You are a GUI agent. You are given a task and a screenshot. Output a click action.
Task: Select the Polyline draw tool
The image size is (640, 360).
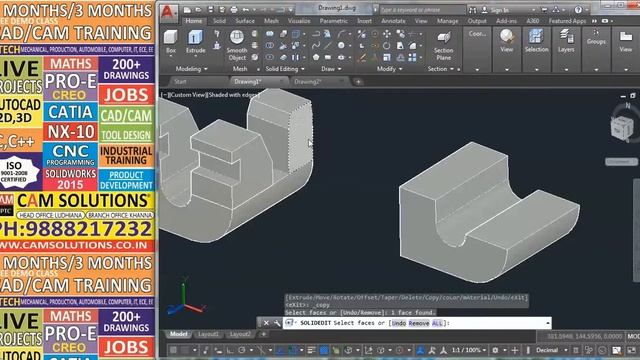coord(316,34)
